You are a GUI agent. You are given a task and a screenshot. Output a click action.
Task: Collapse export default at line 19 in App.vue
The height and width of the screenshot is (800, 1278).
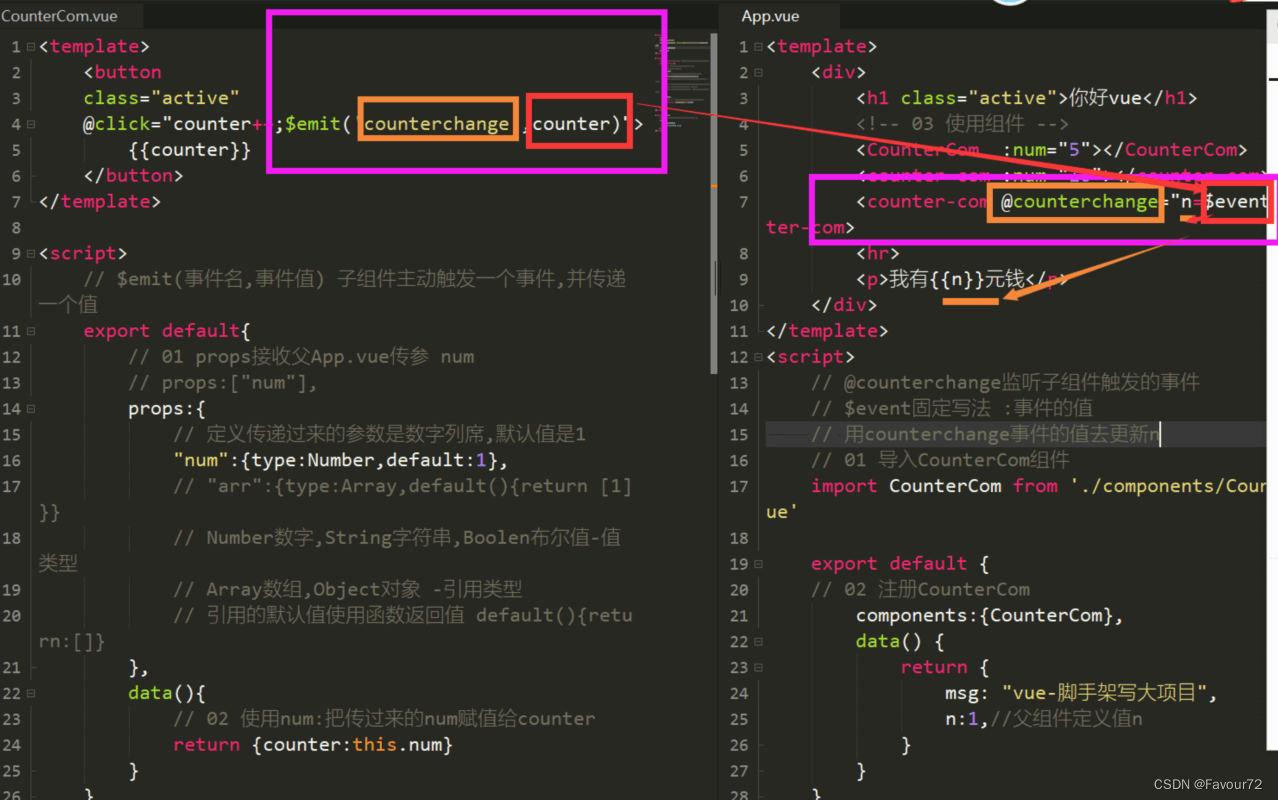click(759, 565)
